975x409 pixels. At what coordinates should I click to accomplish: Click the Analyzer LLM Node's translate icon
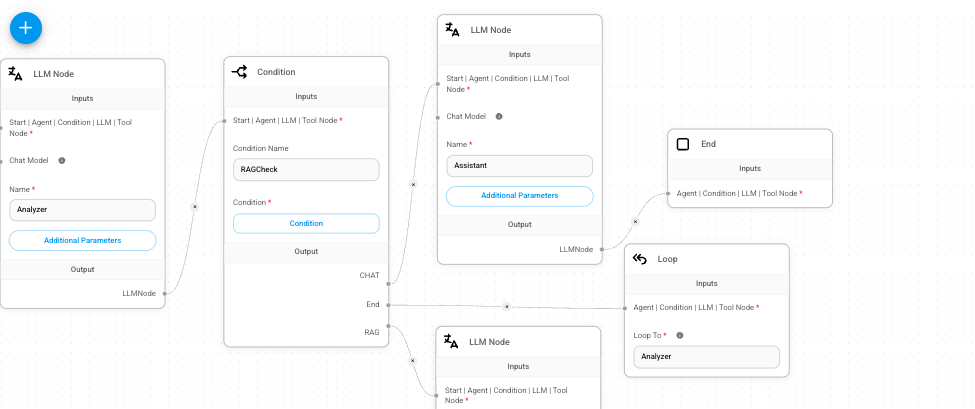(x=16, y=74)
